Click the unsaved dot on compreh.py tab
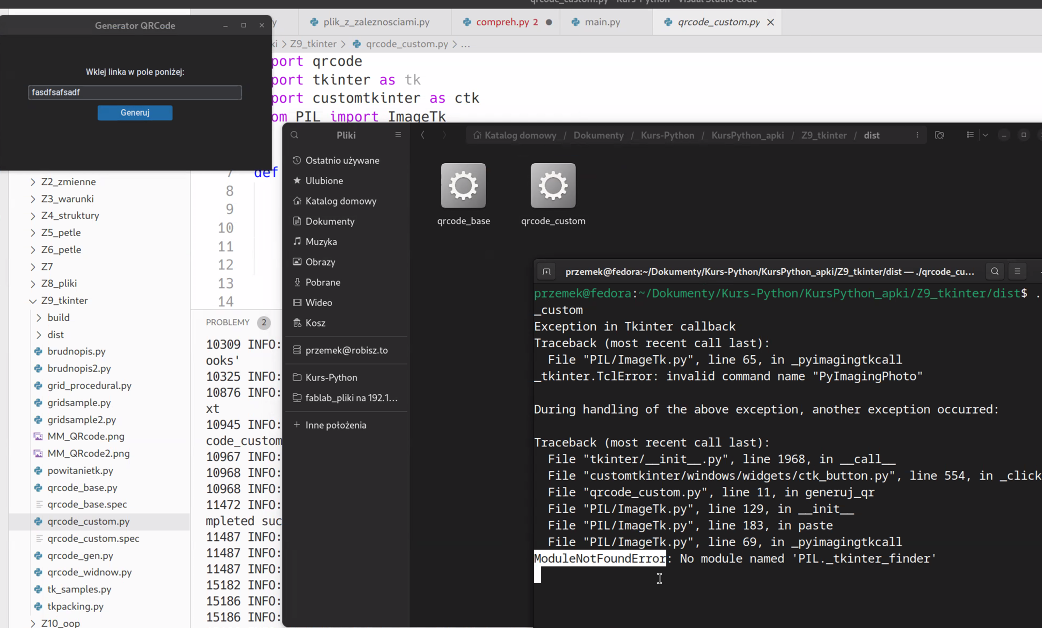The width and height of the screenshot is (1042, 628). pyautogui.click(x=549, y=22)
